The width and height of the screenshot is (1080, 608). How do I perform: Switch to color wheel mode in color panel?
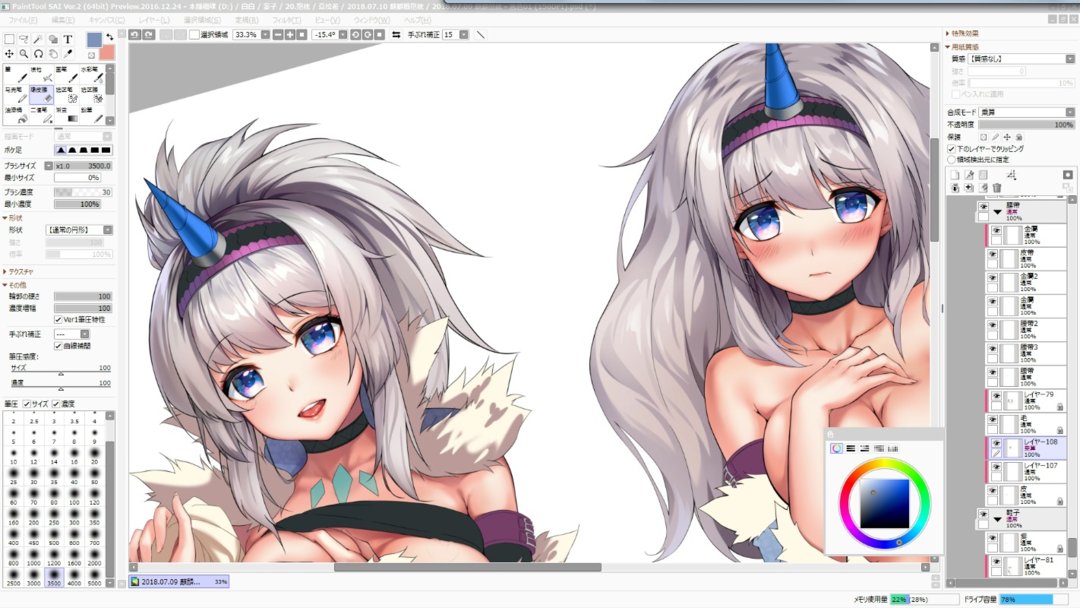click(835, 448)
